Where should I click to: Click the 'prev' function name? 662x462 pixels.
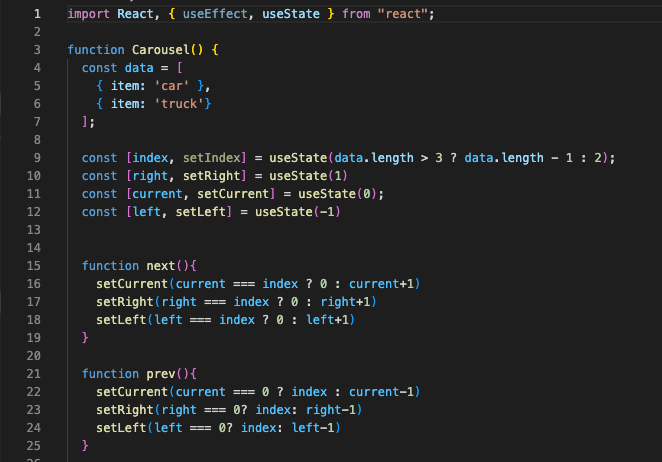[161, 374]
